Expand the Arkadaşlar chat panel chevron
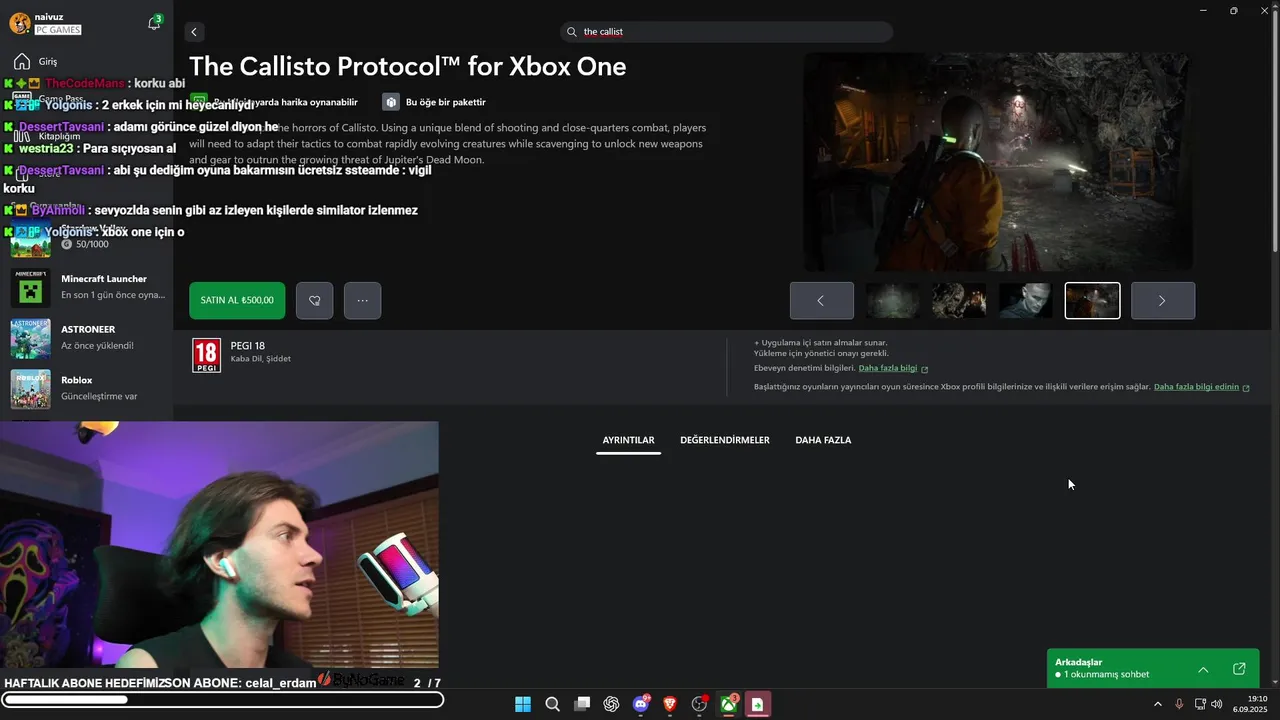The width and height of the screenshot is (1280, 720). pos(1203,669)
